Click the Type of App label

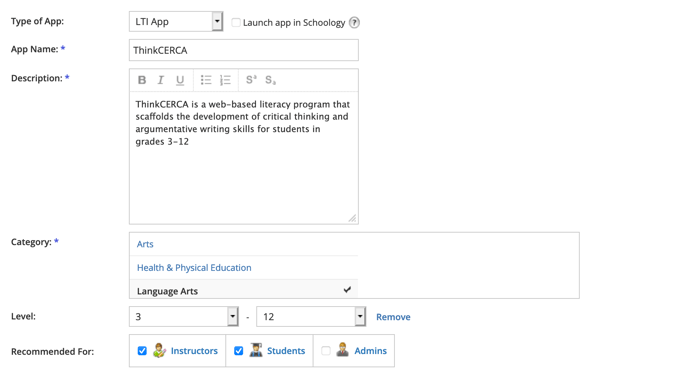[x=37, y=21]
